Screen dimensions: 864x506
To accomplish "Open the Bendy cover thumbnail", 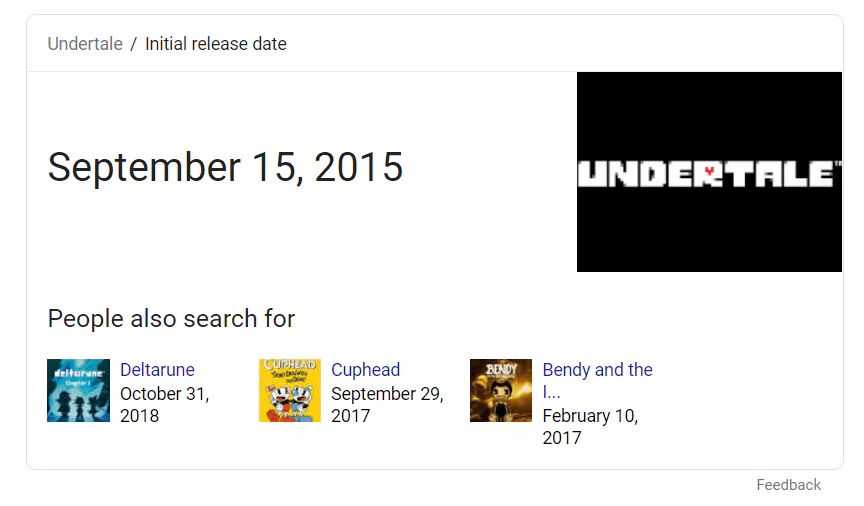I will (x=500, y=390).
